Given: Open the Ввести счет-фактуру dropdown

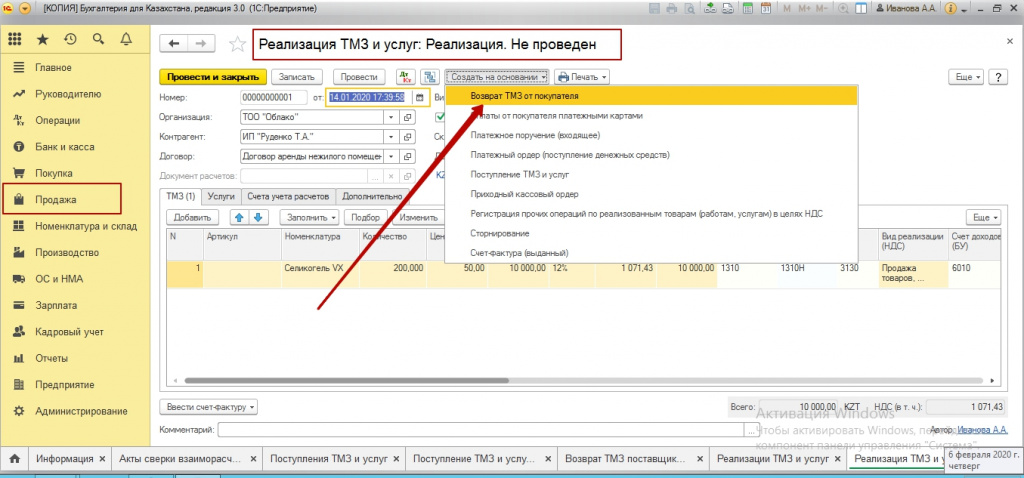Looking at the screenshot, I should [x=209, y=407].
